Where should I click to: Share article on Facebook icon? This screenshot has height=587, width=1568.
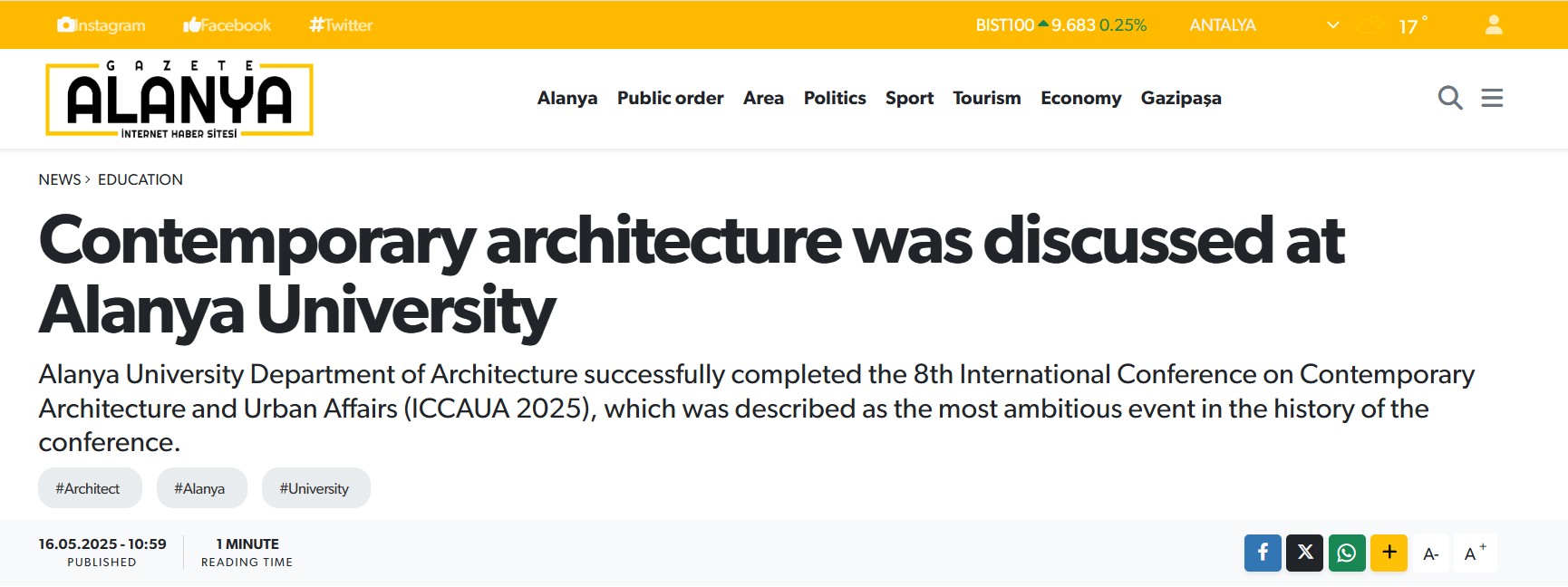(1263, 553)
